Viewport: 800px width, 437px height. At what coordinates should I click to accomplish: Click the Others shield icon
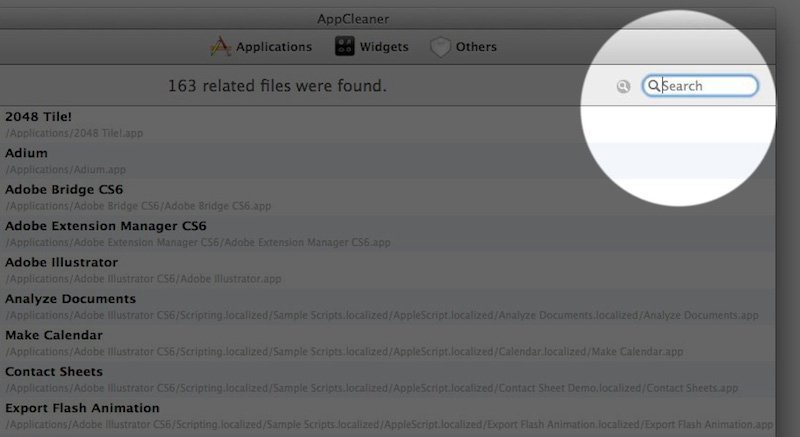pos(440,47)
